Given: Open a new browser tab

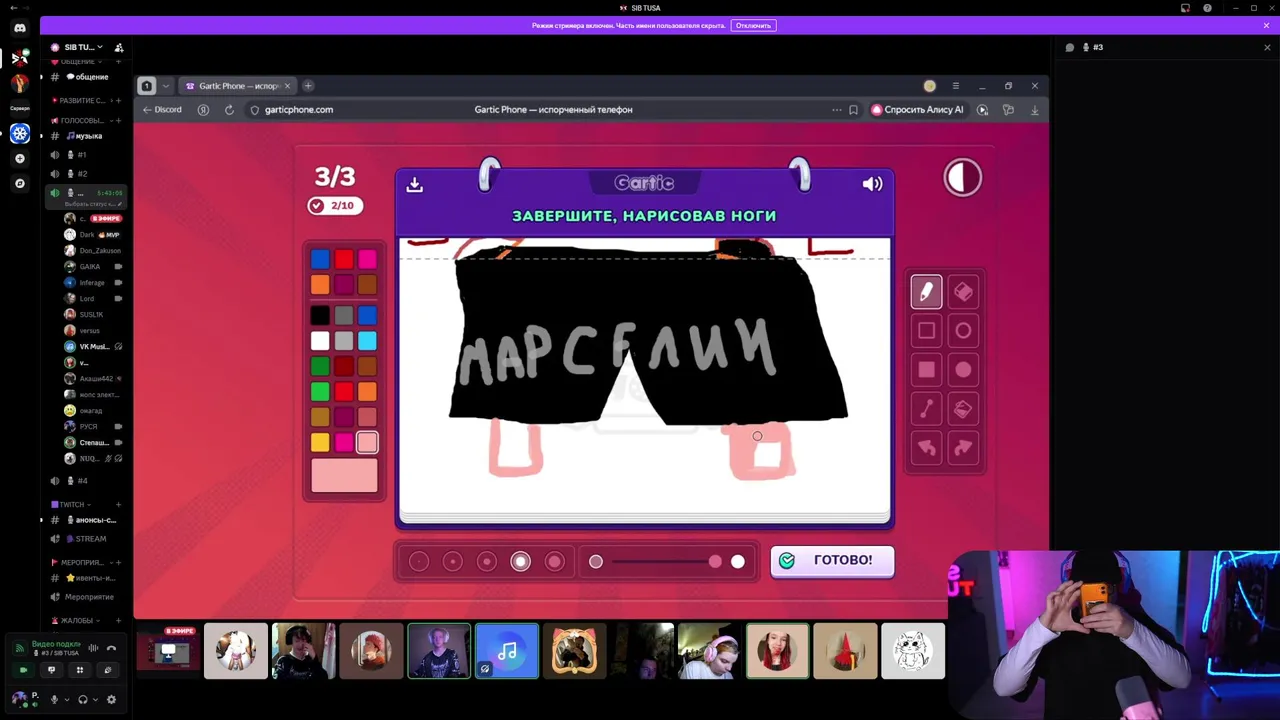Looking at the screenshot, I should click(x=308, y=86).
